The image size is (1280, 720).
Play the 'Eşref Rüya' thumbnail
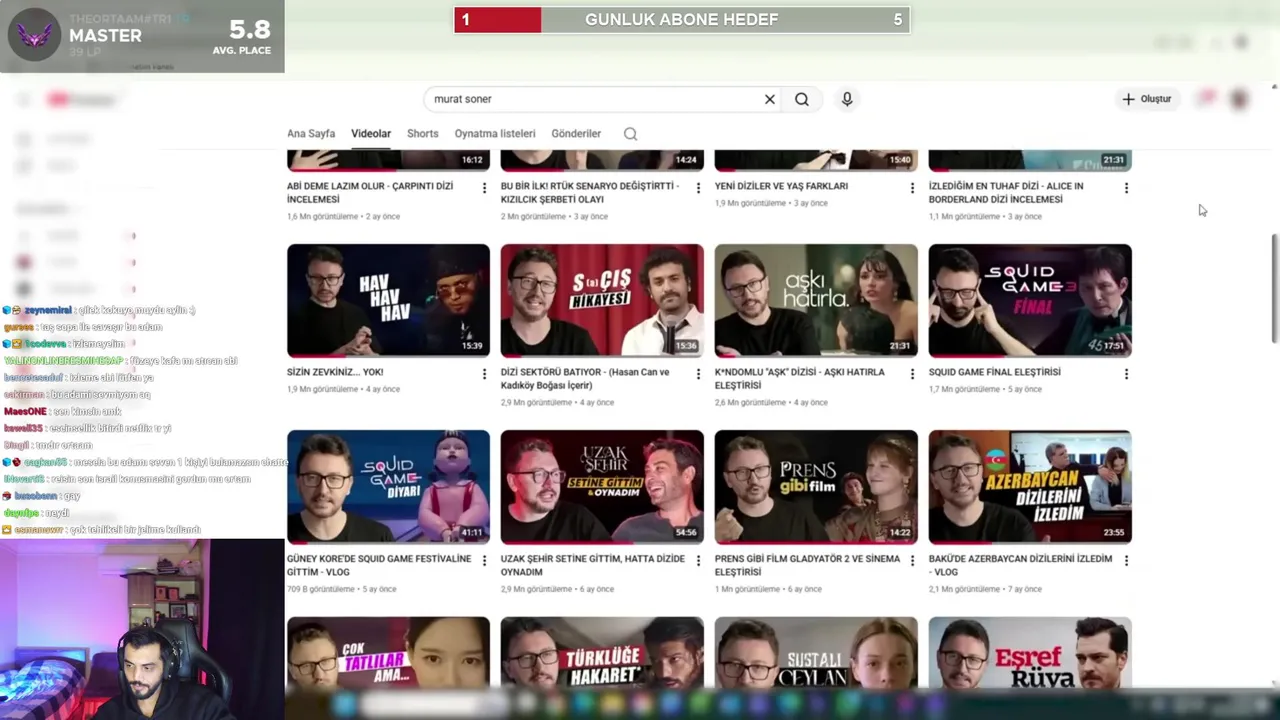point(1030,652)
